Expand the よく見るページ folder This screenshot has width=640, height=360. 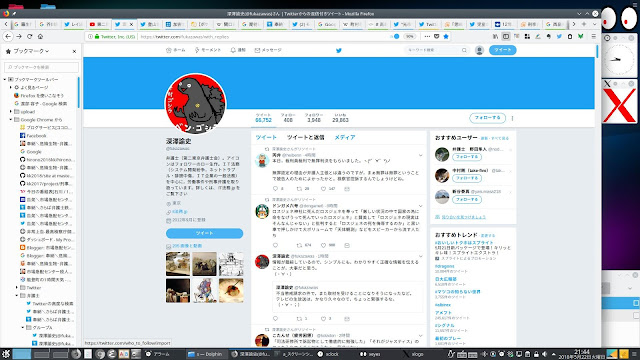[11, 87]
